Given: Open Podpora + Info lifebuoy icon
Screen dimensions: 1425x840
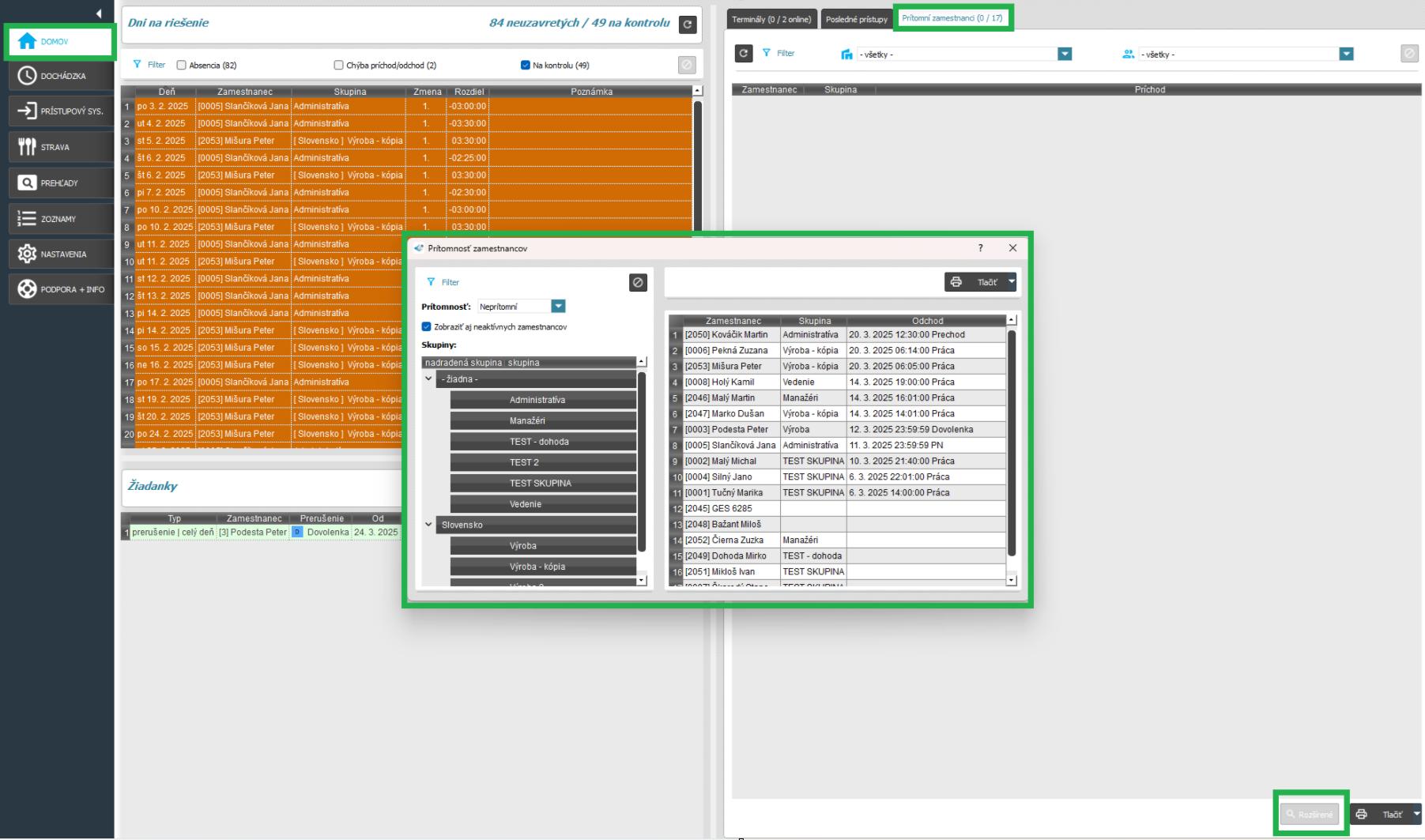Looking at the screenshot, I should [x=28, y=289].
